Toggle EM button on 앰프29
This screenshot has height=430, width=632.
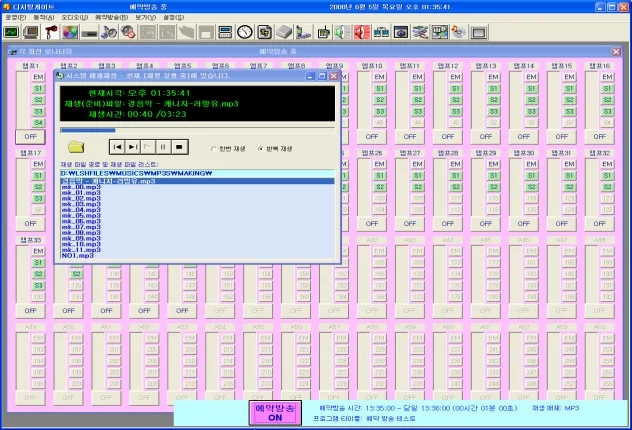coord(493,164)
